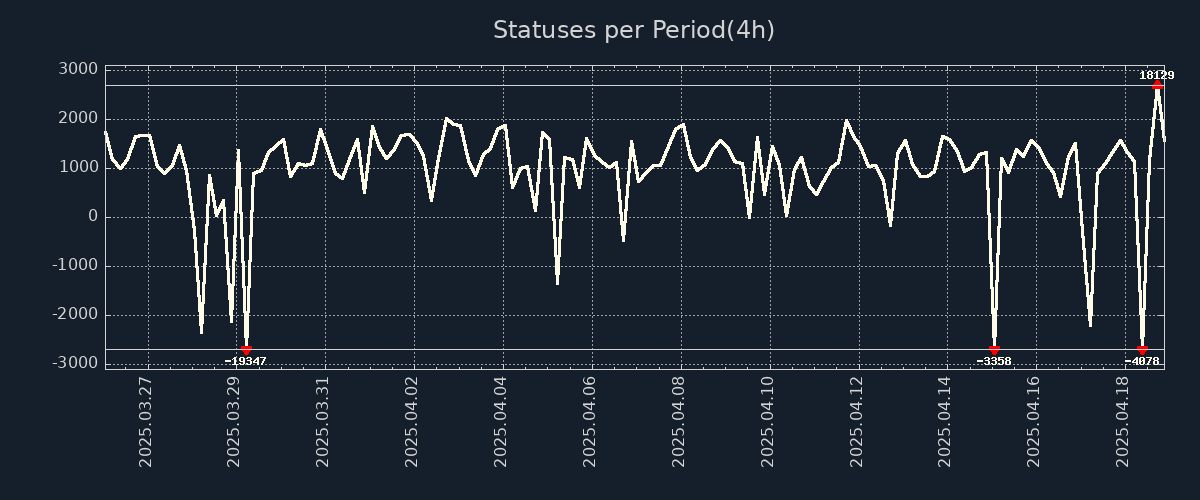This screenshot has height=500, width=1200.
Task: Click the 2025.04.18 date axis label
Action: tap(1123, 421)
